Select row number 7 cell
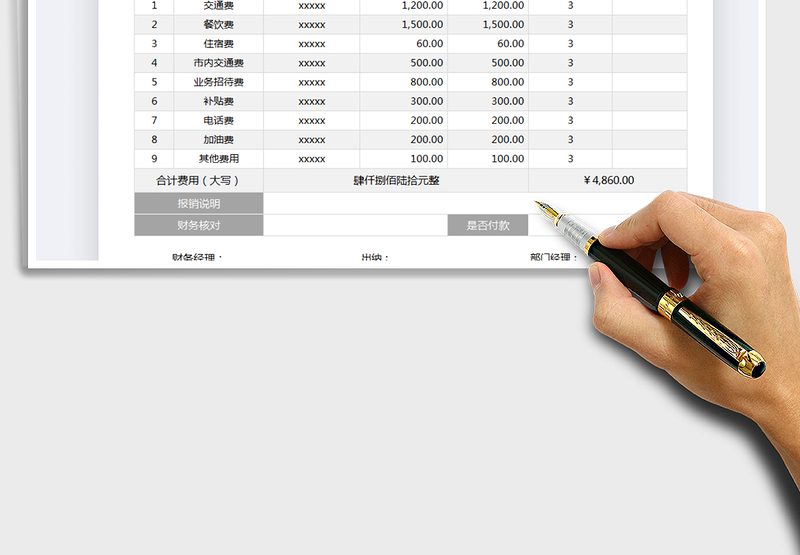The width and height of the screenshot is (800, 555). 154,121
